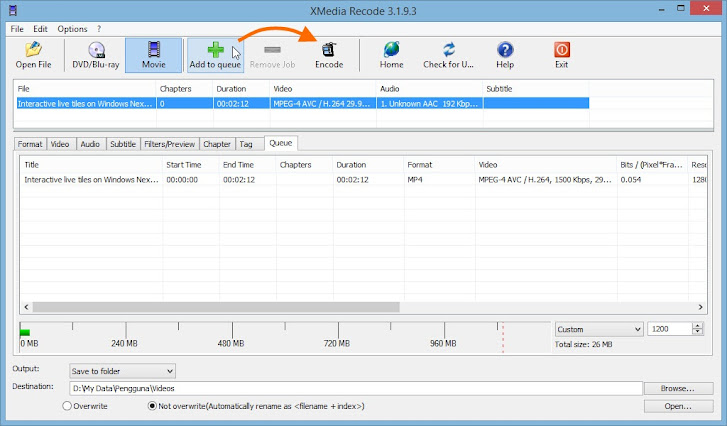
Task: Select the Overwrite radio button
Action: 67,406
